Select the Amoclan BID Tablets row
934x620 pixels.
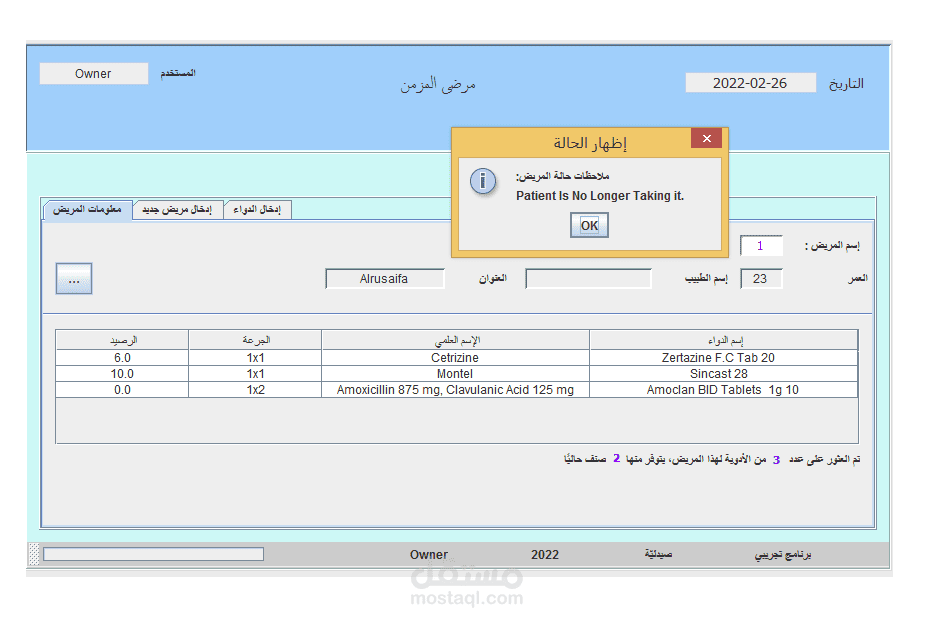[x=457, y=390]
